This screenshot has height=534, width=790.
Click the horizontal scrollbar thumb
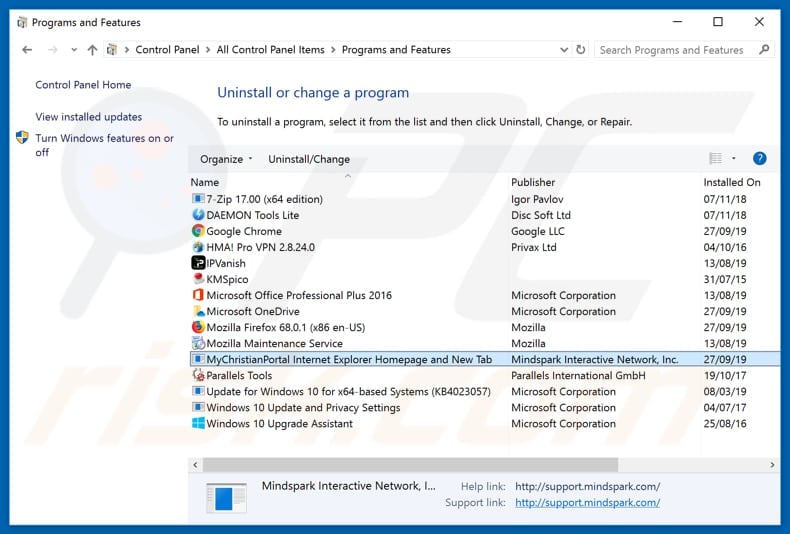pos(410,465)
